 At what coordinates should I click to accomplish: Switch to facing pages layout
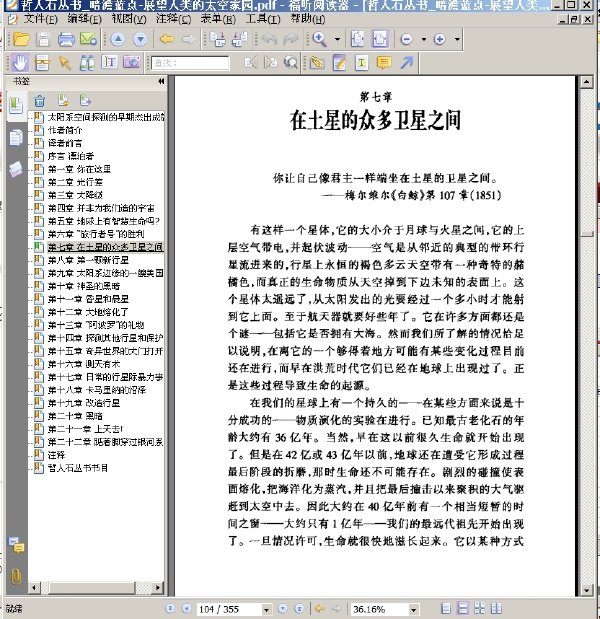(496, 608)
